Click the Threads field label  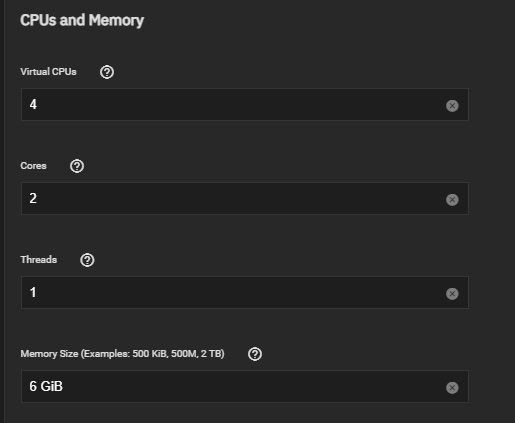39,260
